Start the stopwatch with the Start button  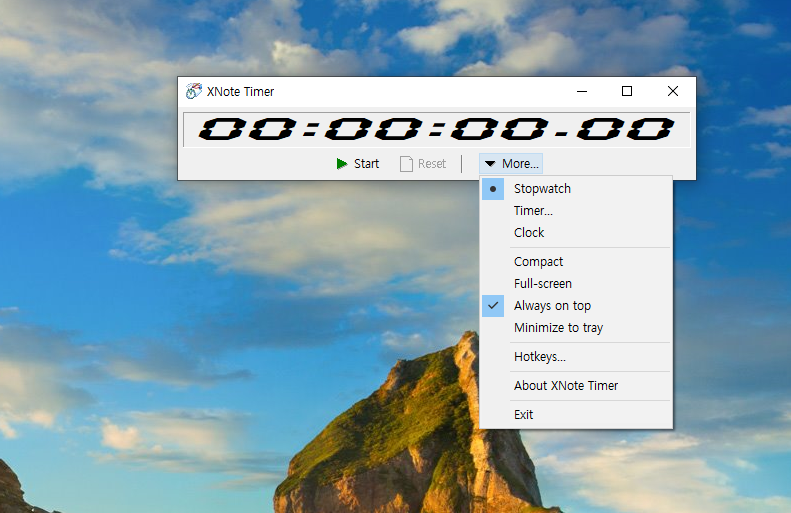[x=358, y=164]
